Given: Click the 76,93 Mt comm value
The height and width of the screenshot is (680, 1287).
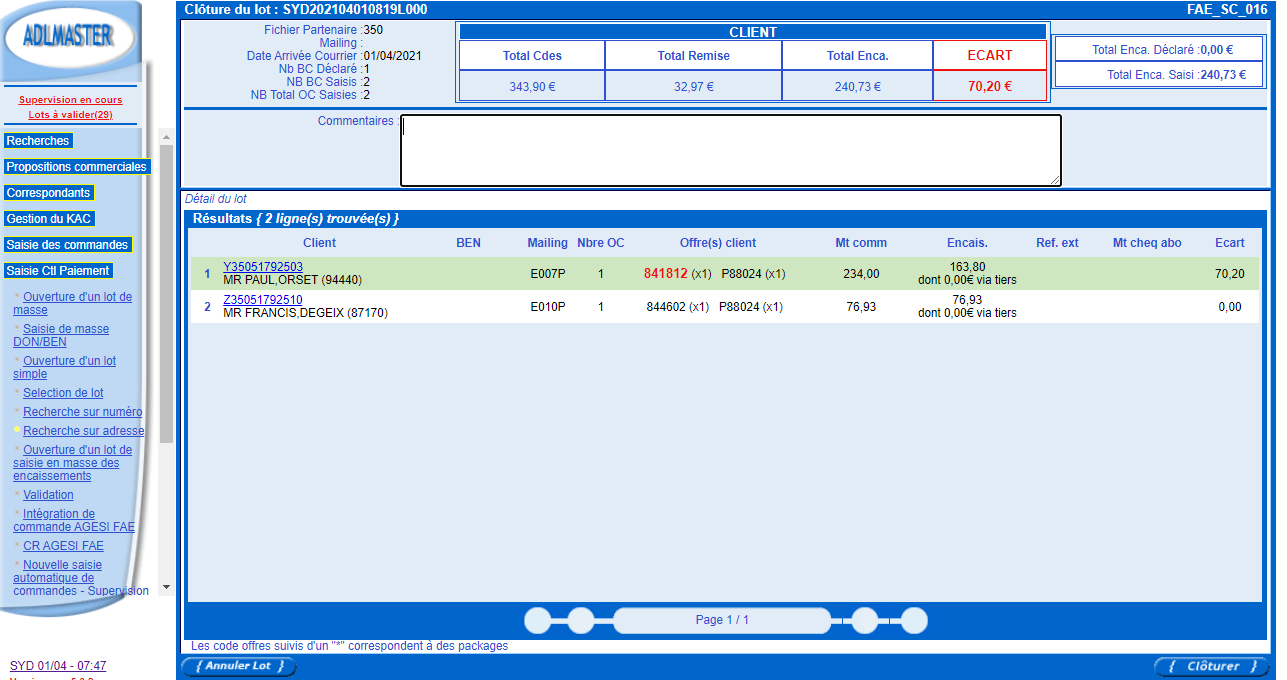Looking at the screenshot, I should [x=861, y=307].
